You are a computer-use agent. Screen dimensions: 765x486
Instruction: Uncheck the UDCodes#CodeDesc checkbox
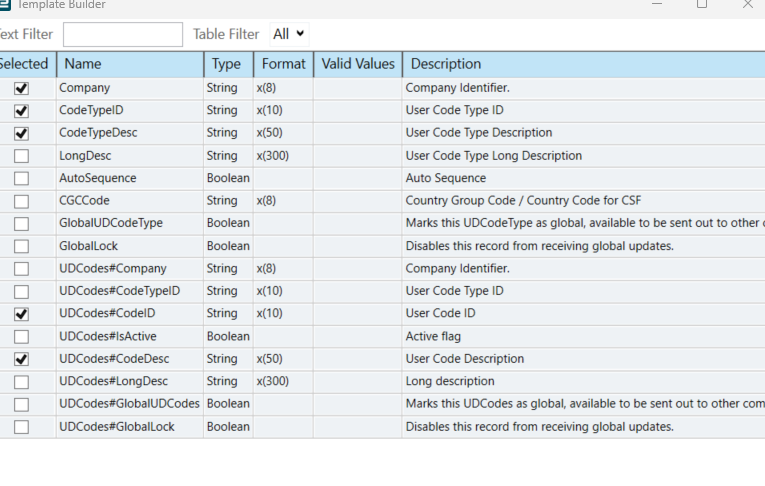(x=21, y=359)
